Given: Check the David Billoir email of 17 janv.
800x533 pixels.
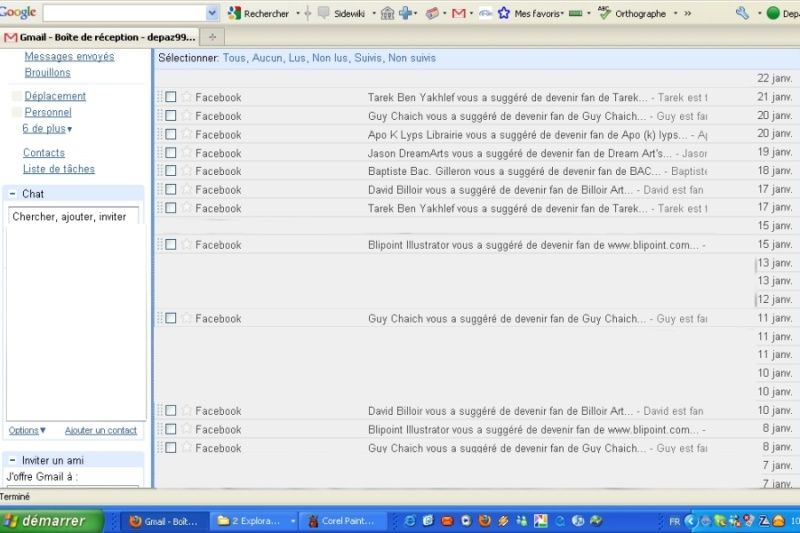Looking at the screenshot, I should click(x=170, y=189).
